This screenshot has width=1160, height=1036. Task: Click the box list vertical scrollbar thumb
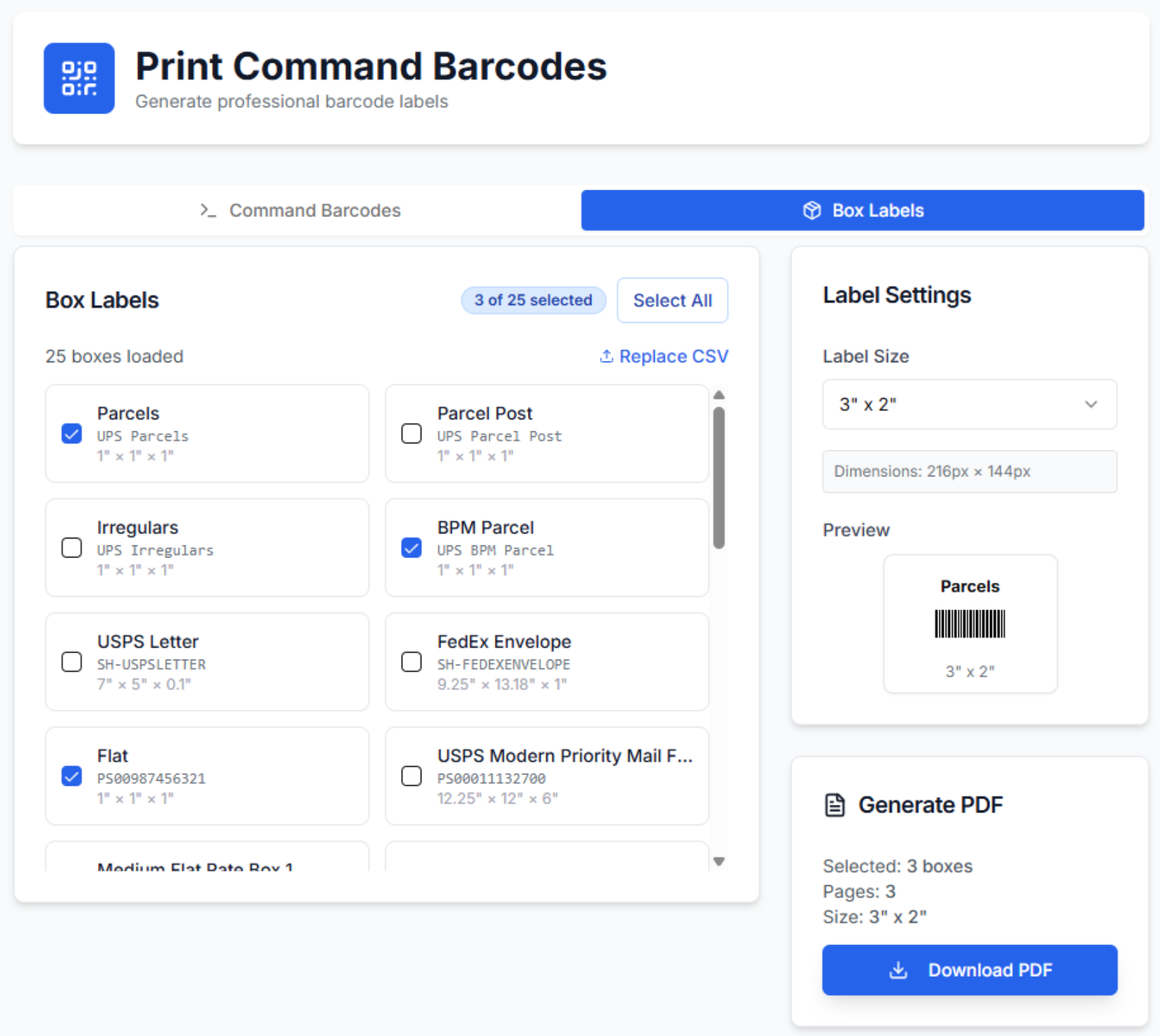[719, 478]
